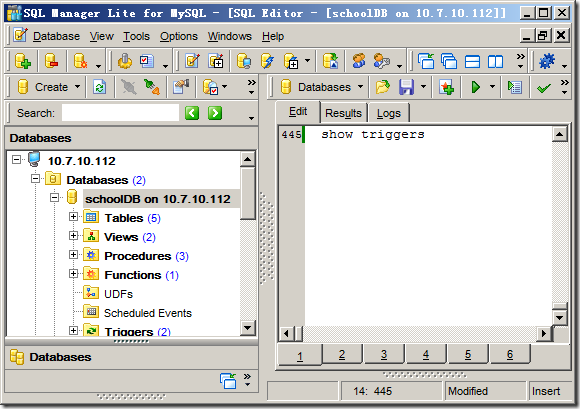Click the Search Next green arrow
Screen dimensions: 580x409
215,113
